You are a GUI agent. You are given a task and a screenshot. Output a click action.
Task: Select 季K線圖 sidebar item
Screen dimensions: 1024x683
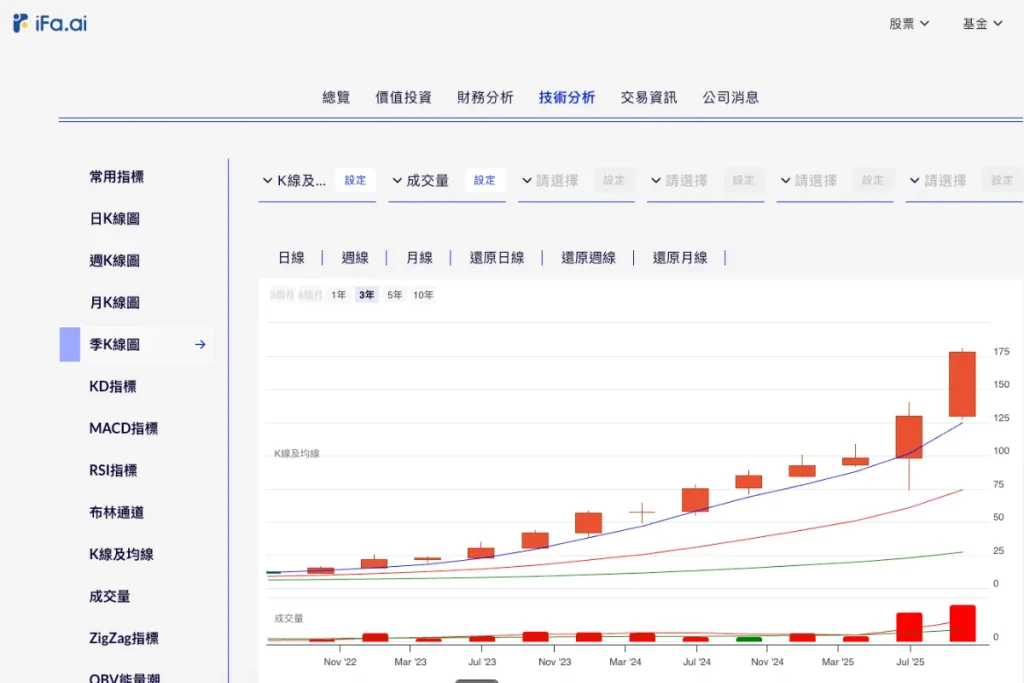[136, 344]
